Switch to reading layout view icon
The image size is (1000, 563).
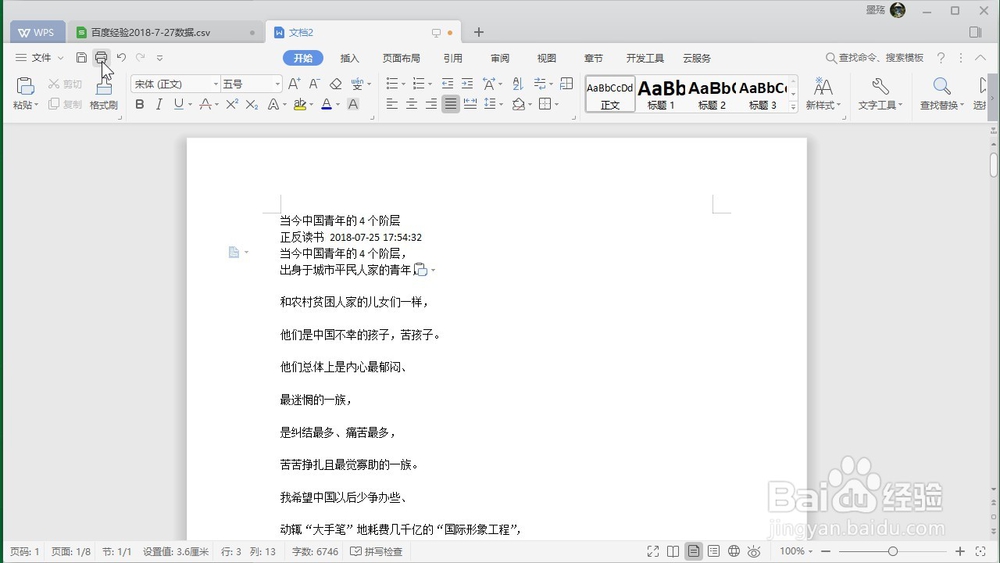[x=673, y=552]
